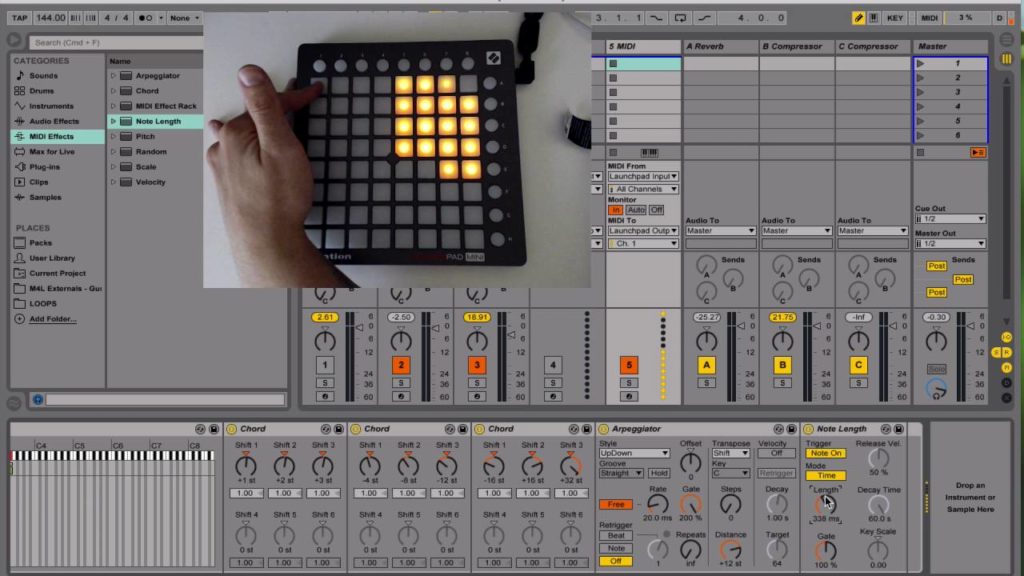Click stop all clips button in Master
1024x576 pixels.
click(920, 152)
